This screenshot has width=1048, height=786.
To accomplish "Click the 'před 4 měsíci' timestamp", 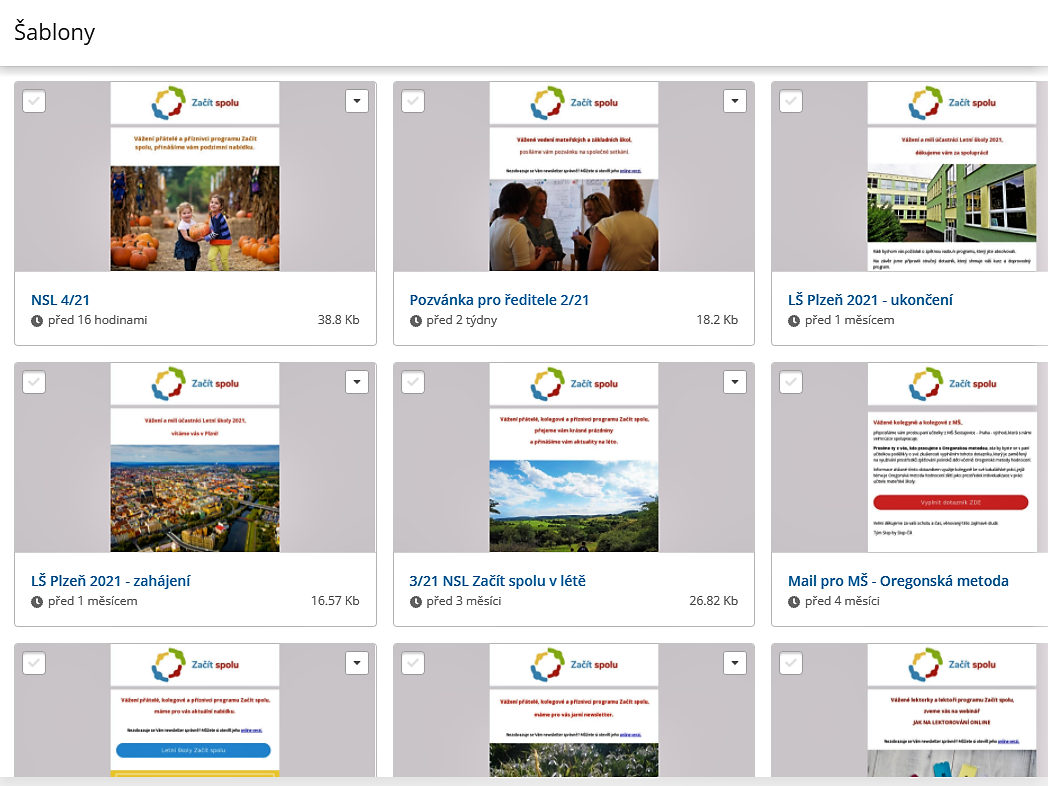I will (x=842, y=601).
